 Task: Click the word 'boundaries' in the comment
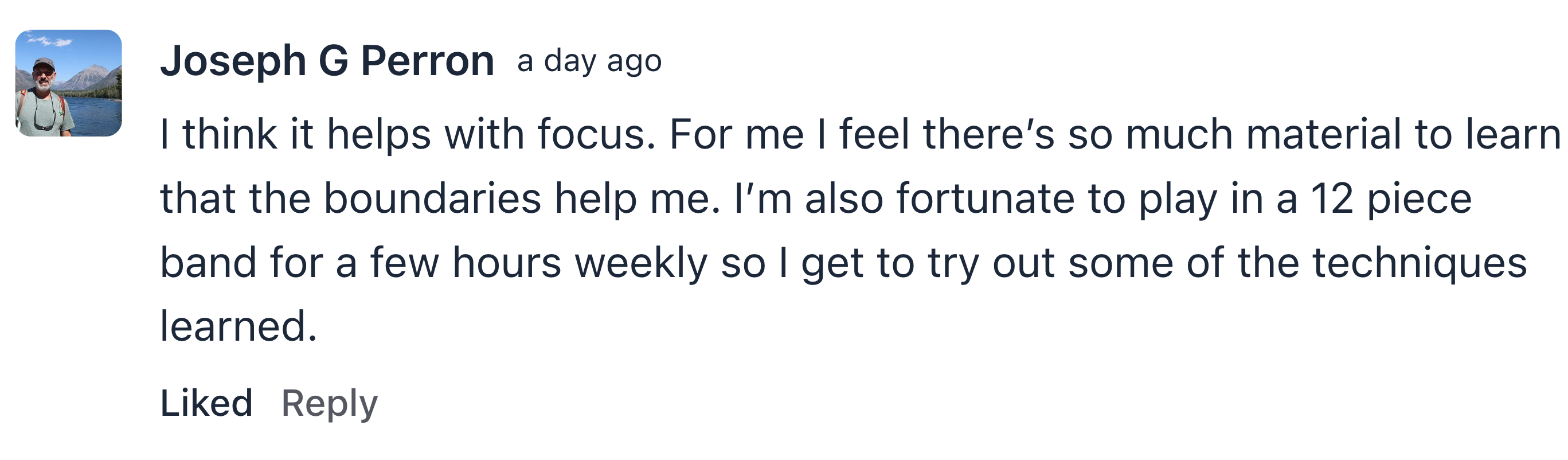[x=432, y=198]
